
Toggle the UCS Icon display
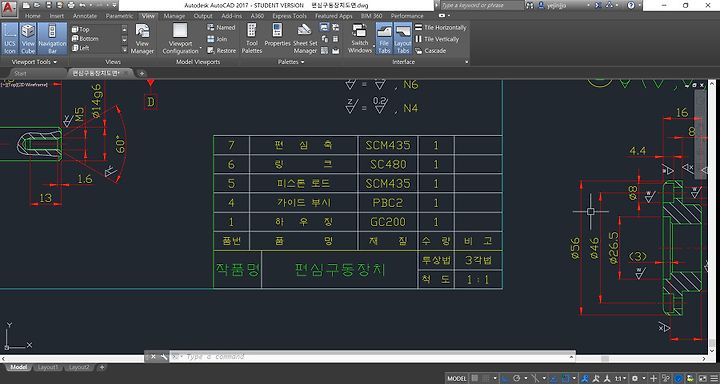pyautogui.click(x=10, y=38)
